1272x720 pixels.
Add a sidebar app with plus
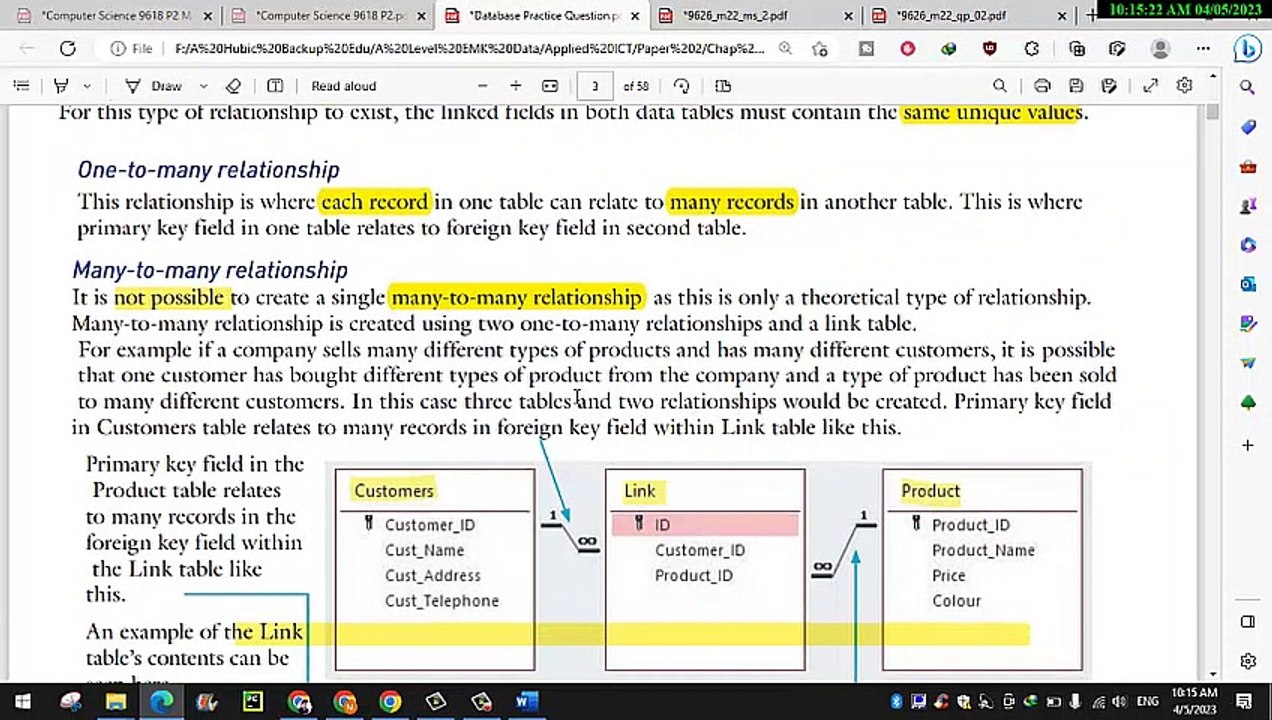[x=1247, y=445]
